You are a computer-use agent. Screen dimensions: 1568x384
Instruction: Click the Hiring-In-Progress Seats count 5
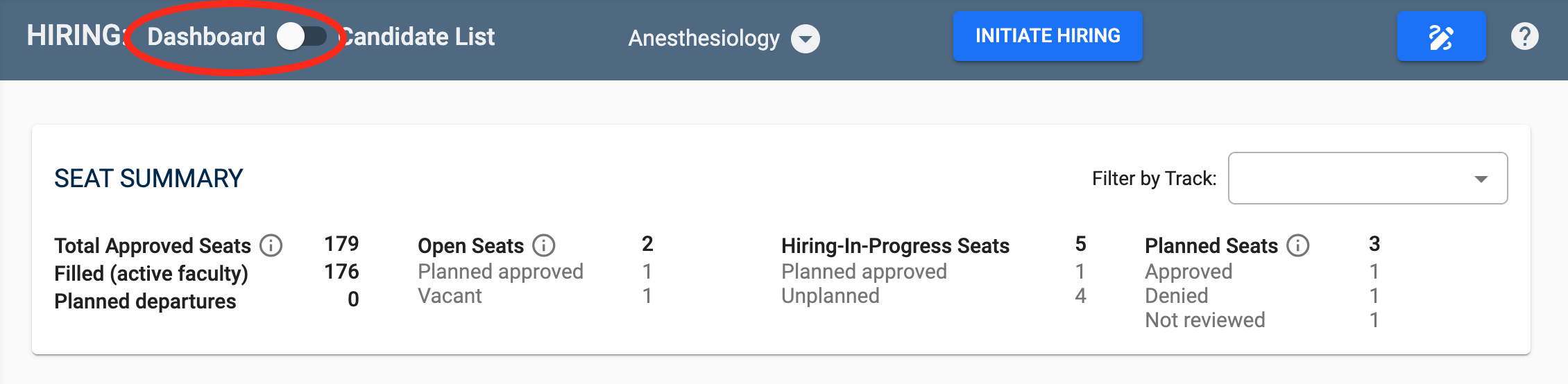(1080, 244)
